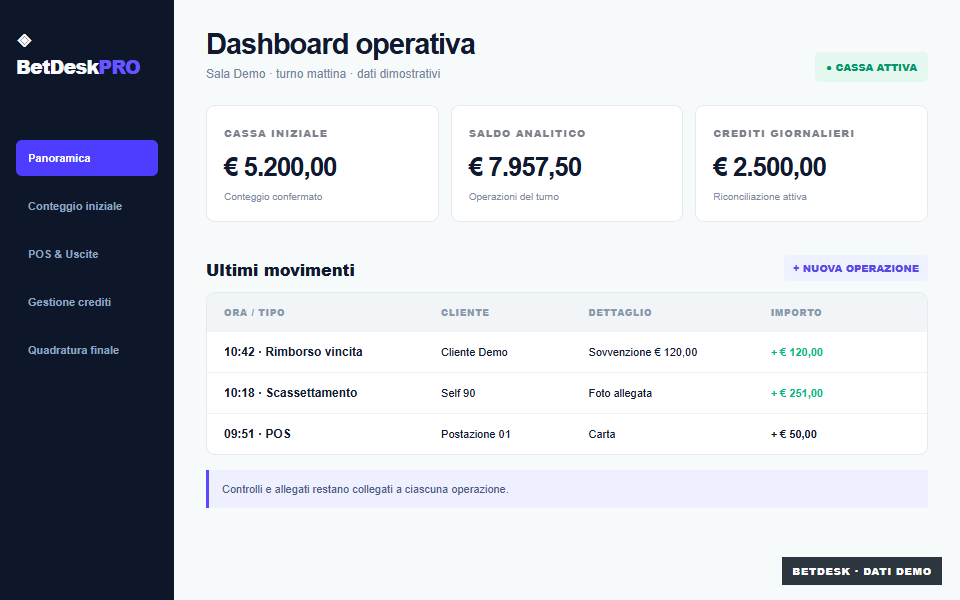This screenshot has height=600, width=960.
Task: Click Sovvenzione € 120,00 detail
Action: (643, 352)
